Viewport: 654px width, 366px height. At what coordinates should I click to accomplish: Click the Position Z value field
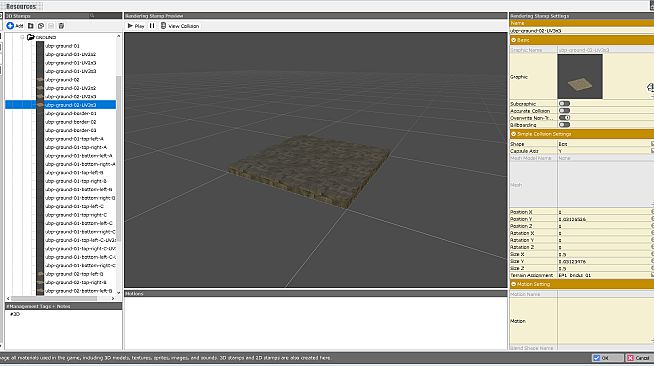click(605, 226)
